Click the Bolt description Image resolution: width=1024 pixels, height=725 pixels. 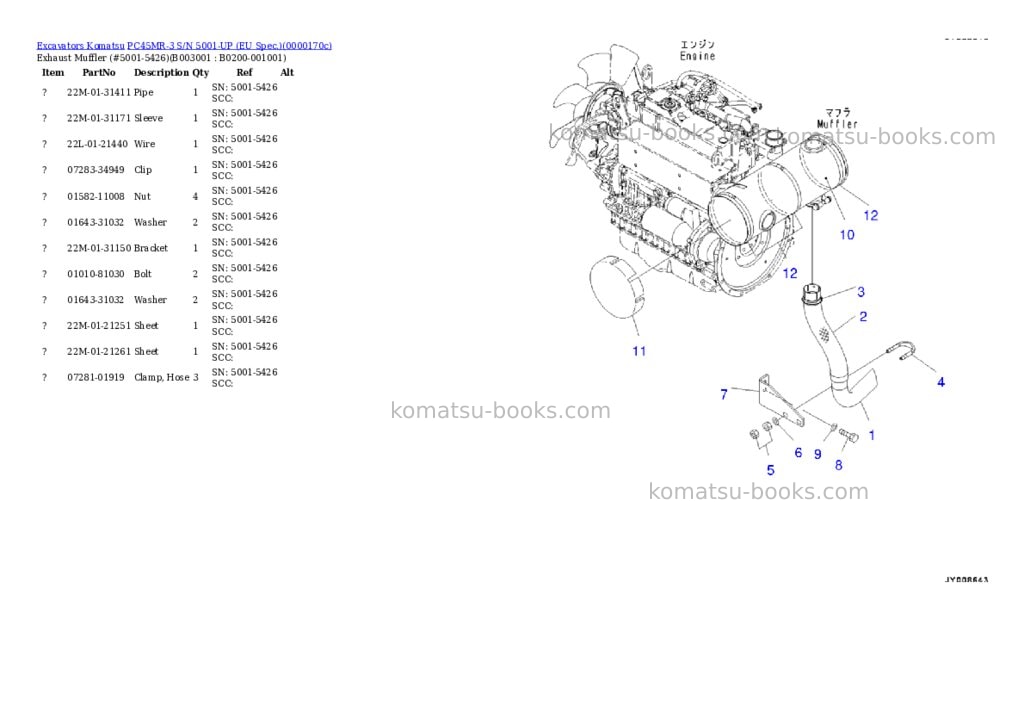click(x=143, y=274)
